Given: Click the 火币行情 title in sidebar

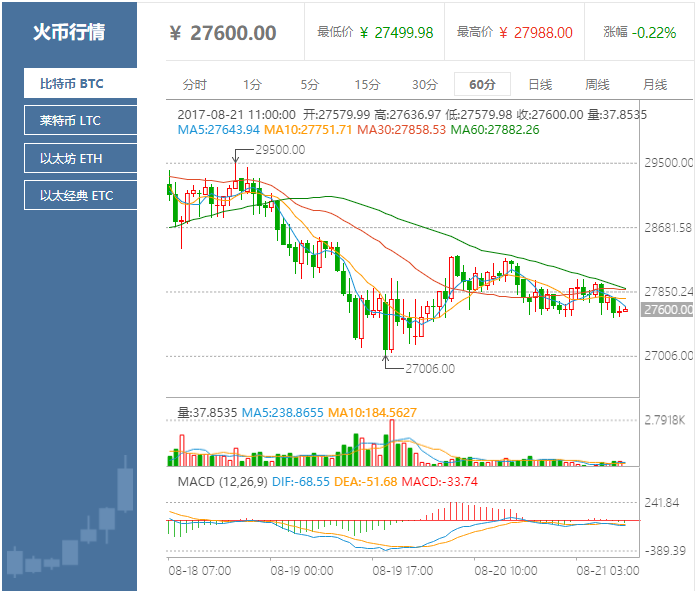Looking at the screenshot, I should pyautogui.click(x=69, y=32).
